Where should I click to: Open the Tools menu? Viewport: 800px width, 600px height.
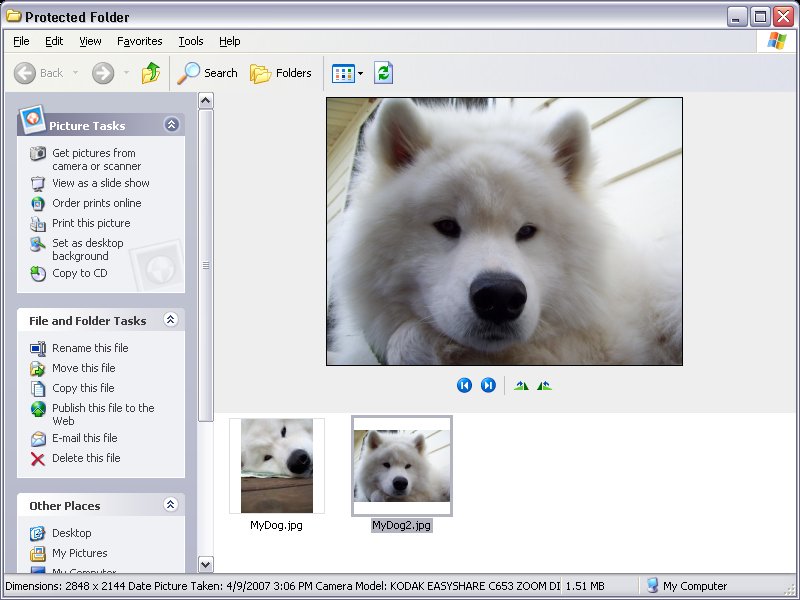191,41
